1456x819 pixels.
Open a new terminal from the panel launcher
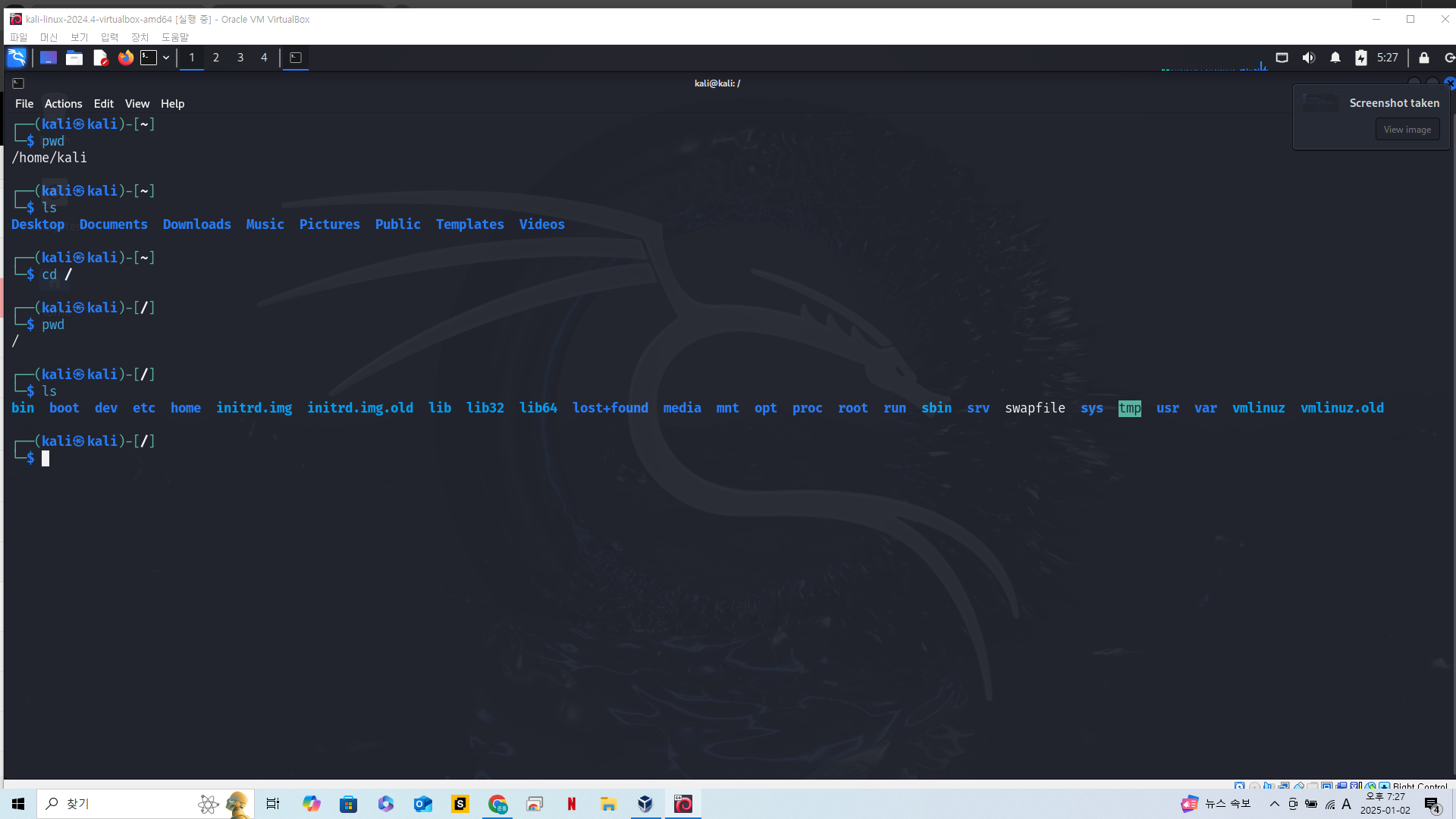point(149,58)
